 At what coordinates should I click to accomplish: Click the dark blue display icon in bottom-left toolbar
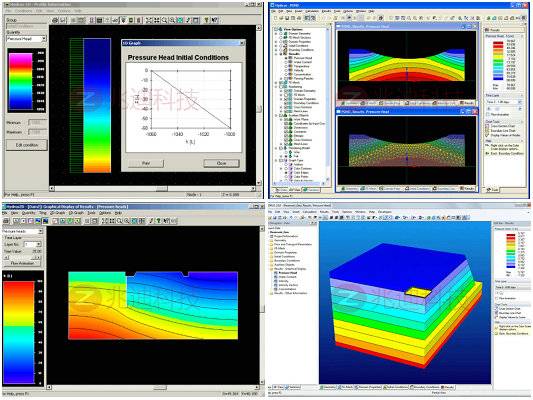pos(46,221)
